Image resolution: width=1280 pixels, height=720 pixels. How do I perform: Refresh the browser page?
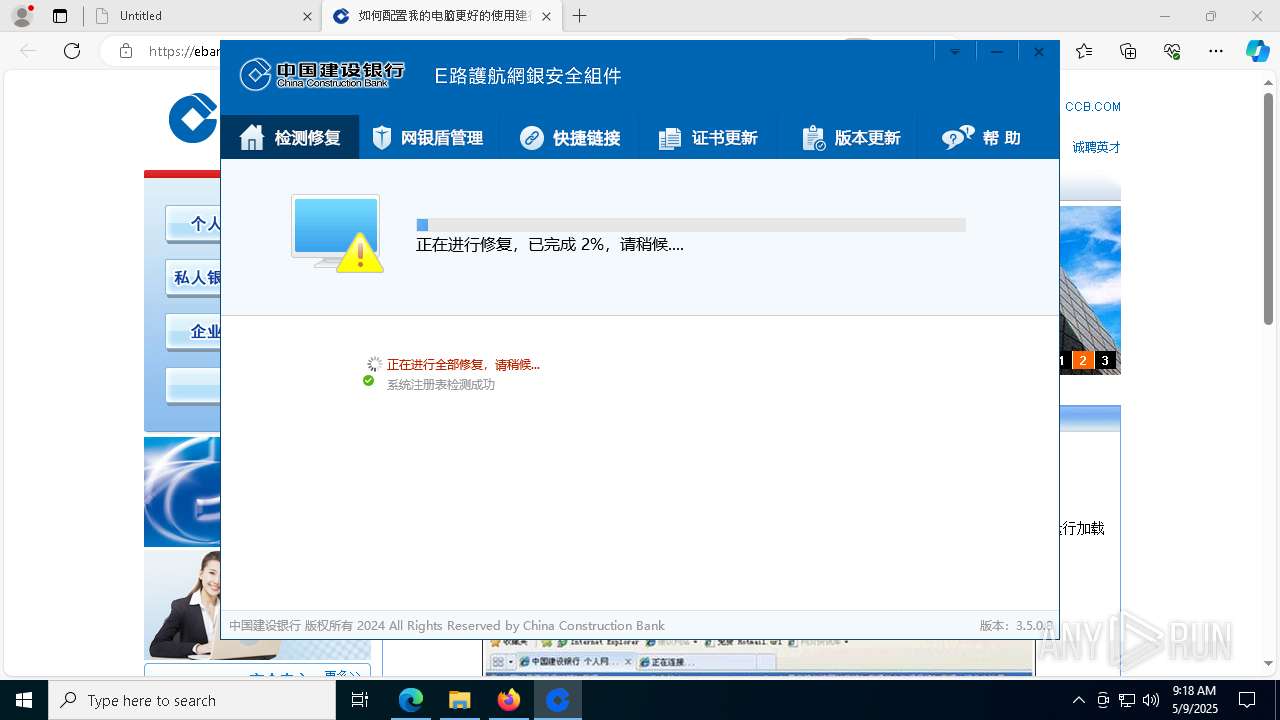(x=72, y=51)
